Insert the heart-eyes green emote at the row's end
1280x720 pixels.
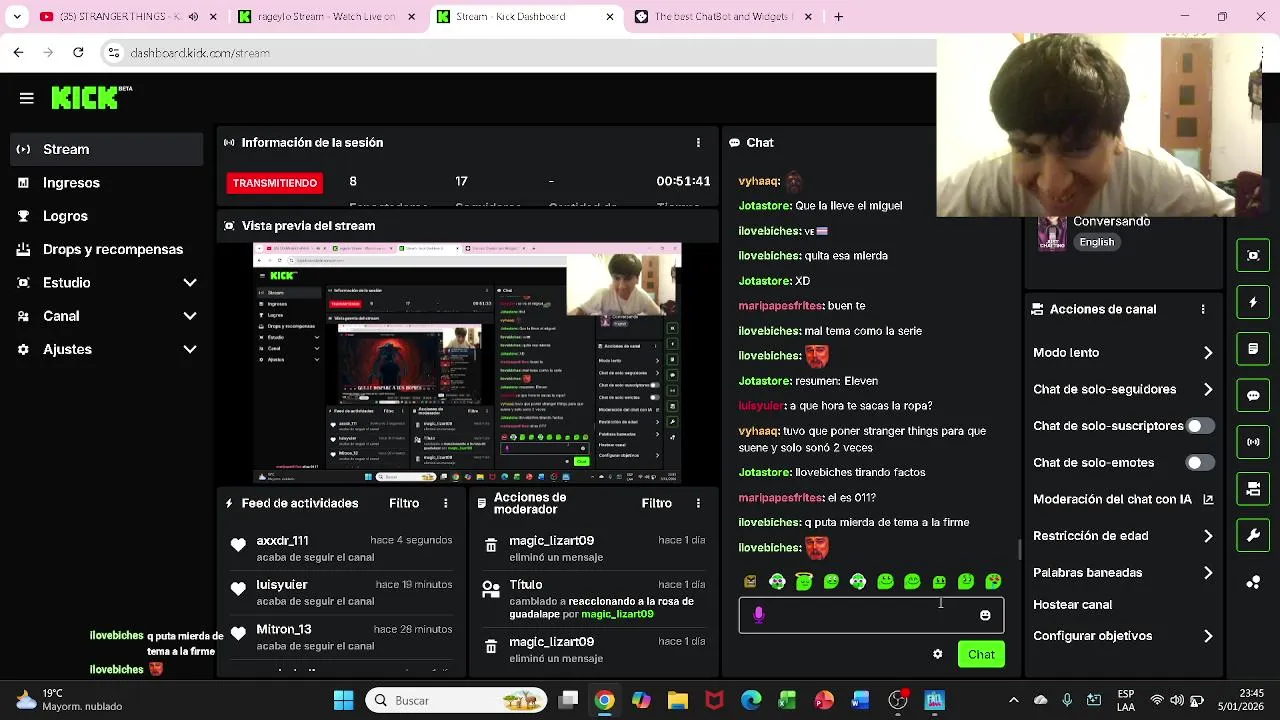click(x=993, y=581)
